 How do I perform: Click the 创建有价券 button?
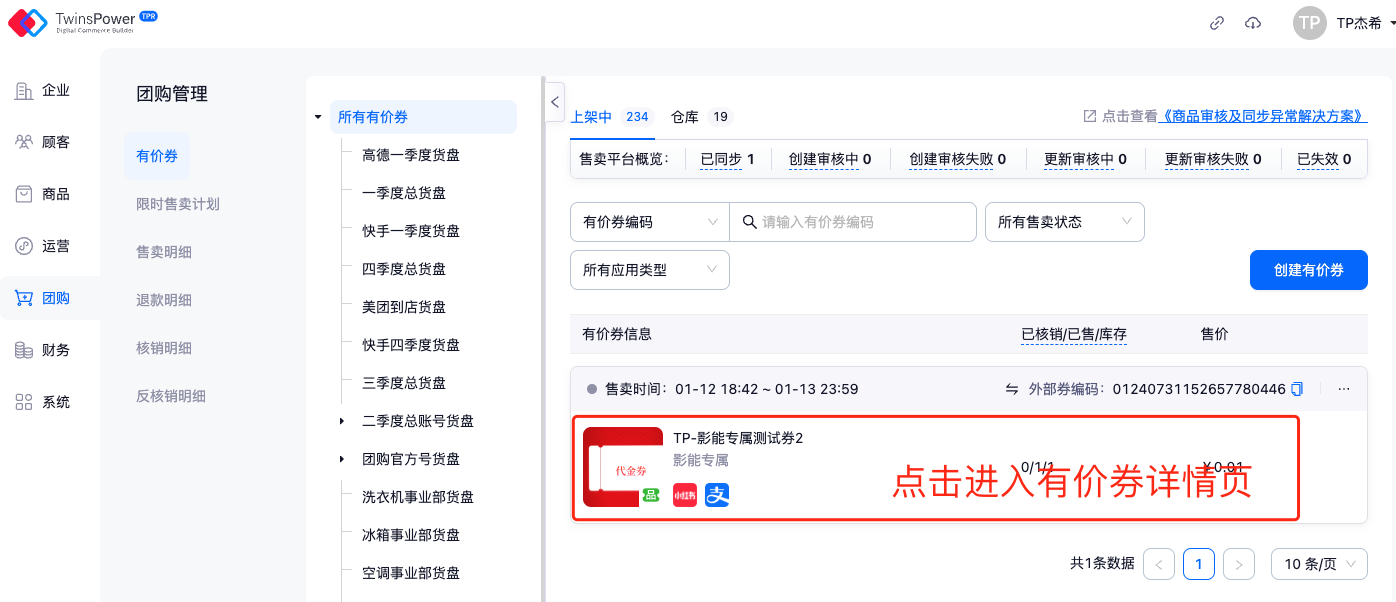1308,270
